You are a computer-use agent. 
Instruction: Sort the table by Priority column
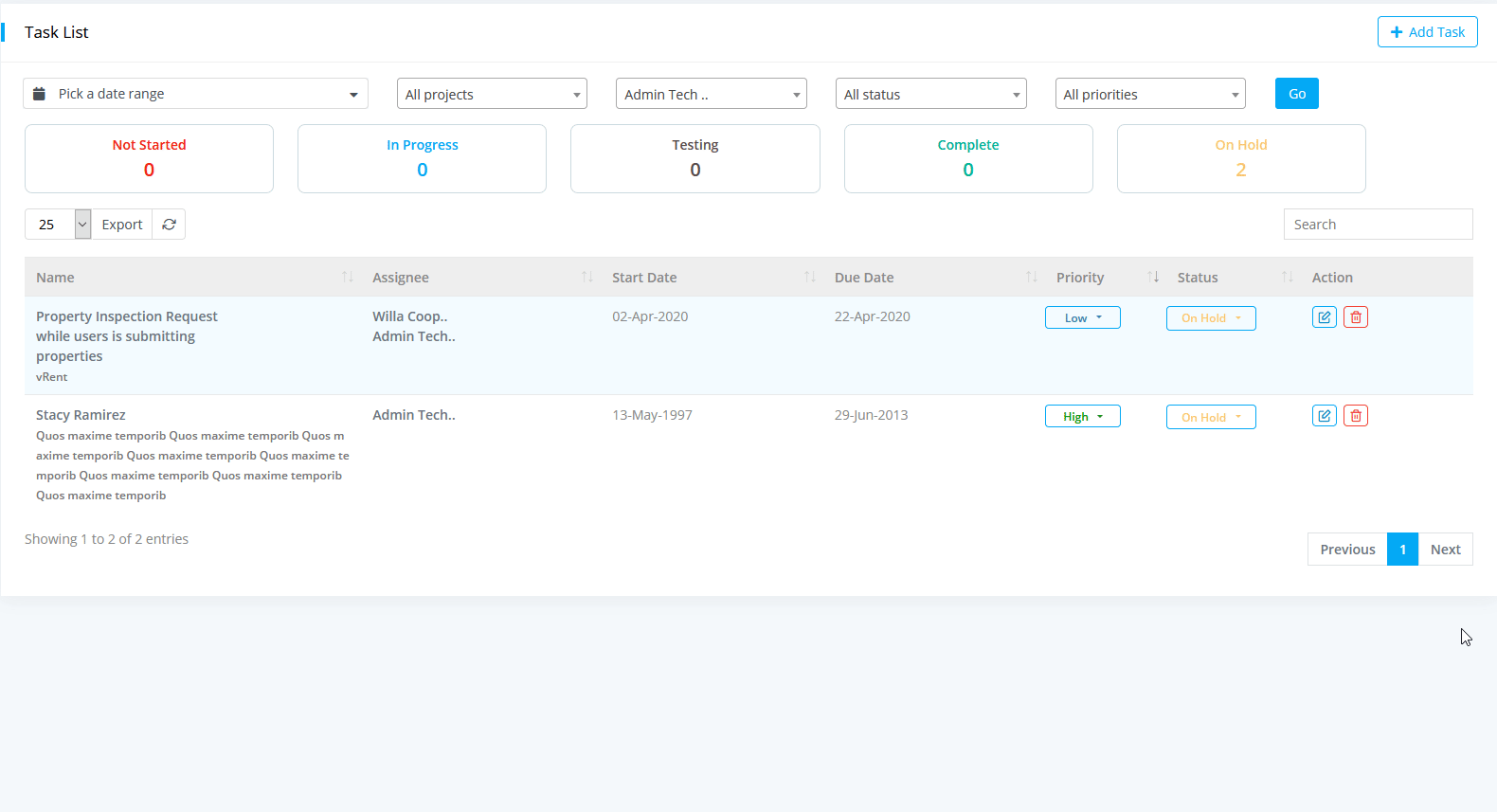(1152, 277)
